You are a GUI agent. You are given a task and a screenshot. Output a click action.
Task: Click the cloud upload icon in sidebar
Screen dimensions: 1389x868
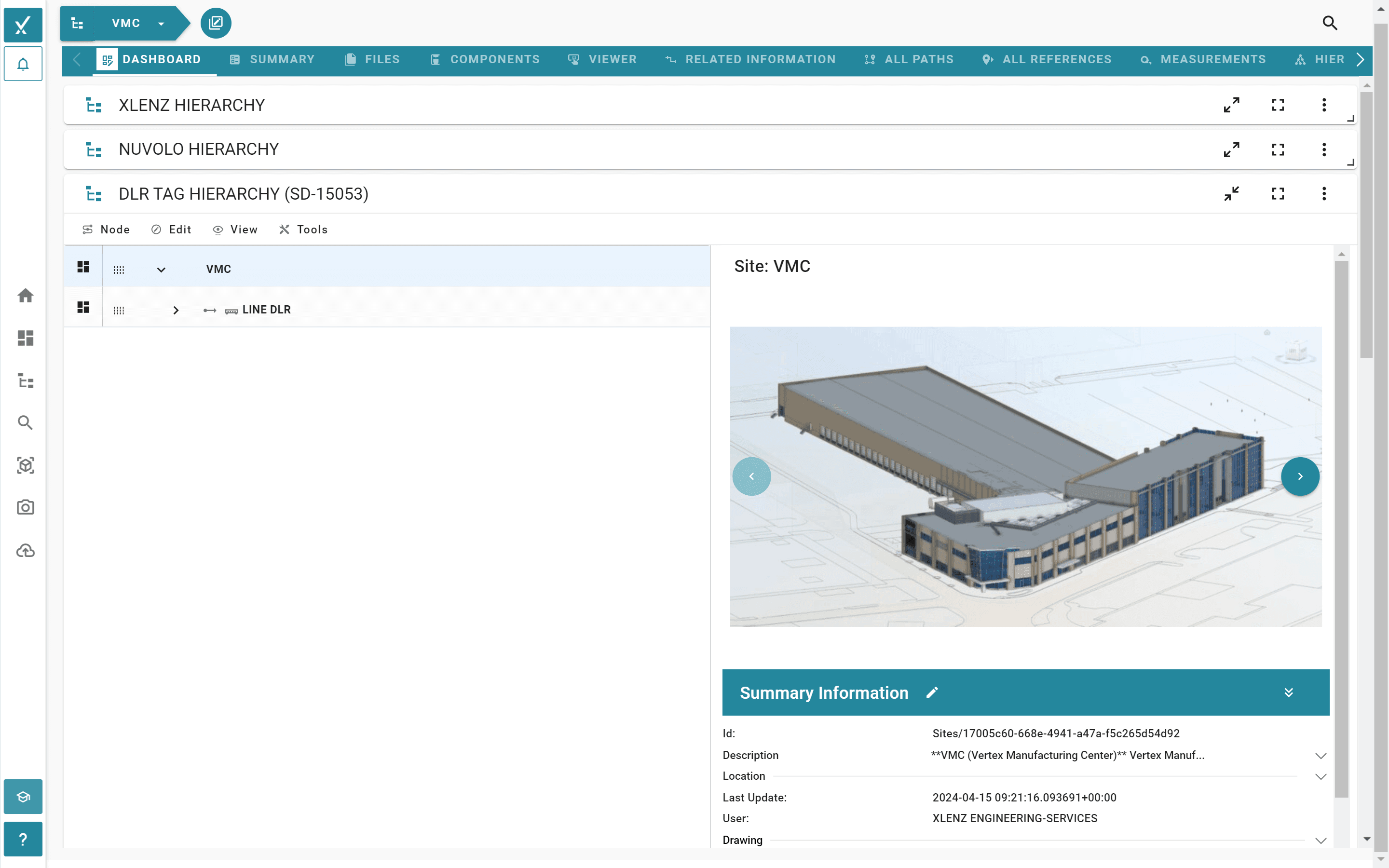tap(25, 551)
